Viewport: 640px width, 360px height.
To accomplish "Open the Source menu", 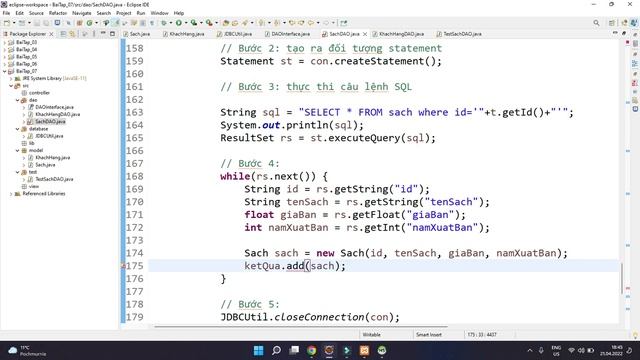I will (36, 13).
